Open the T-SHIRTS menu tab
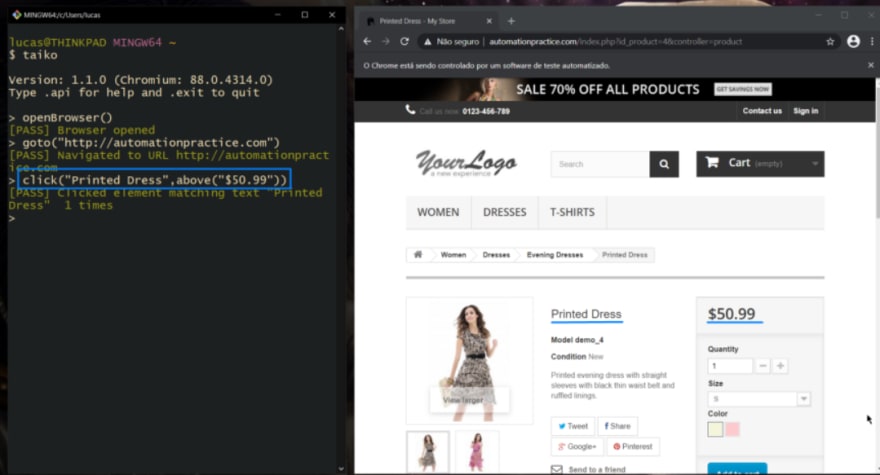This screenshot has width=880, height=475. (572, 212)
